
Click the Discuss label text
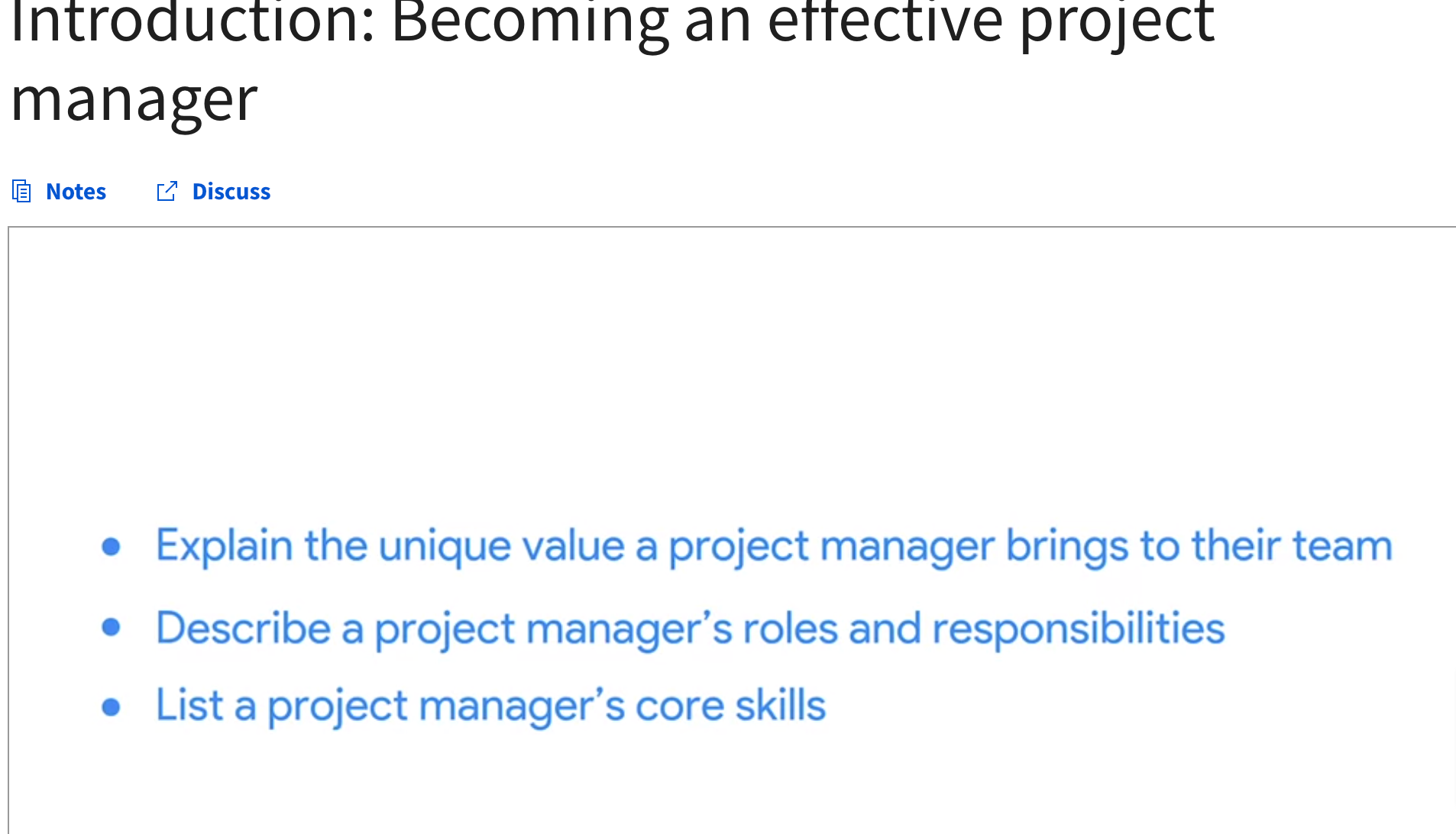coord(231,191)
